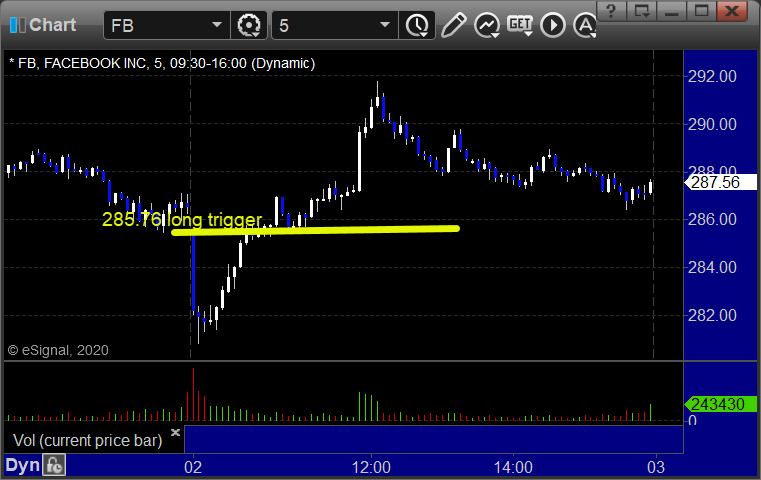Open the studies chart-line icon
The width and height of the screenshot is (761, 480).
pyautogui.click(x=487, y=25)
